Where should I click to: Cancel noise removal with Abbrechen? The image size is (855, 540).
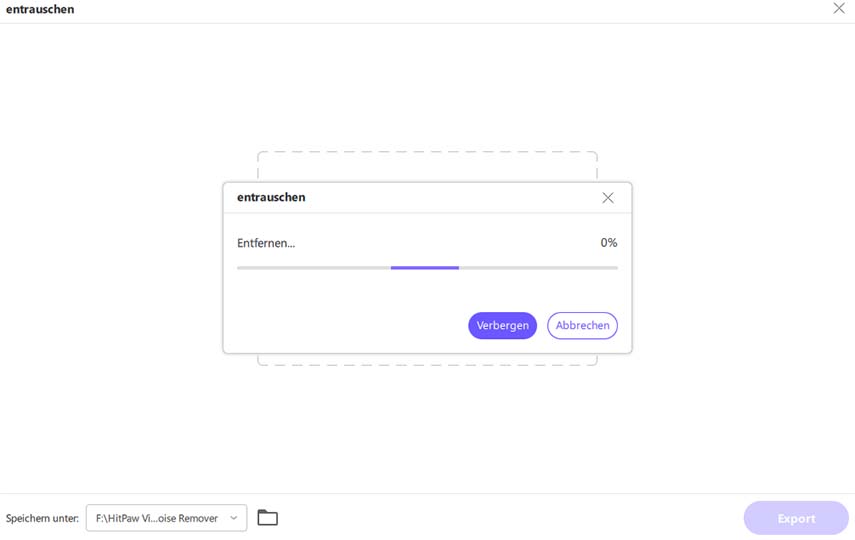[x=582, y=326]
